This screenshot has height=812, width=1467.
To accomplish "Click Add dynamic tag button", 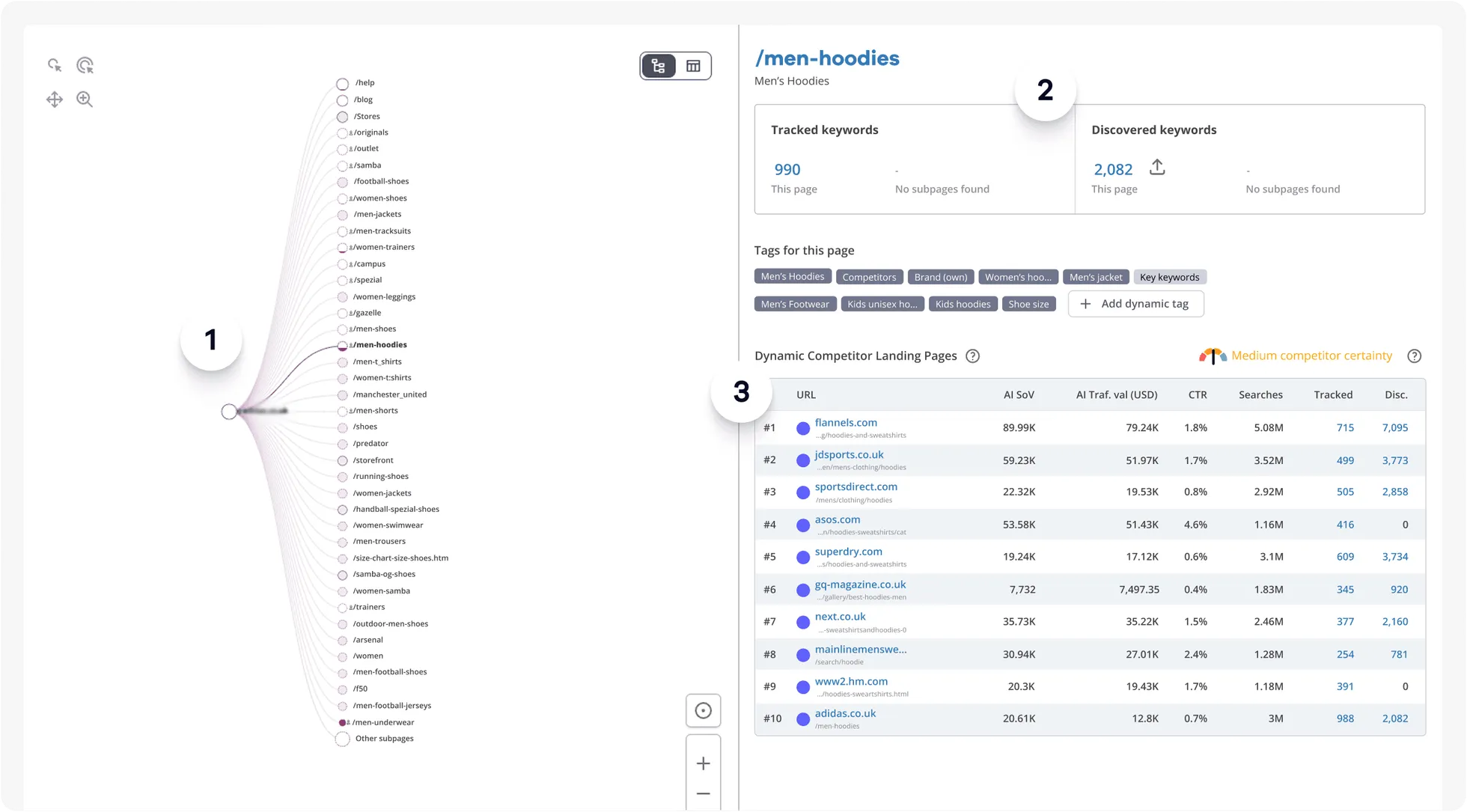I will click(1135, 304).
